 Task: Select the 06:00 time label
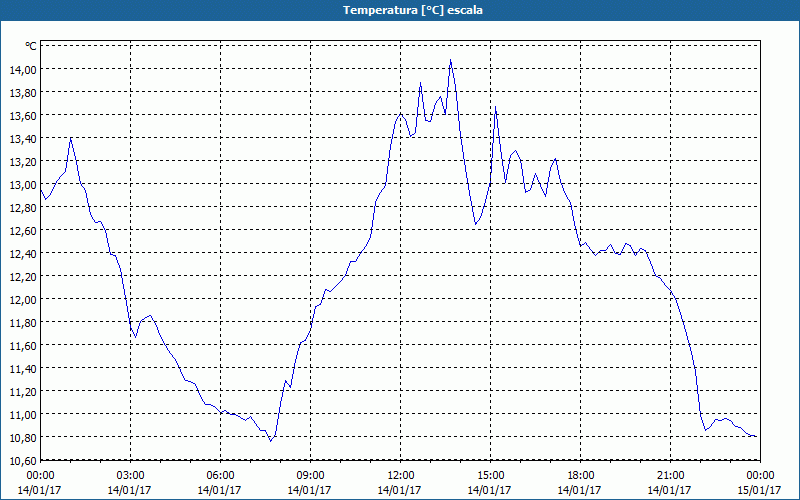[220, 476]
